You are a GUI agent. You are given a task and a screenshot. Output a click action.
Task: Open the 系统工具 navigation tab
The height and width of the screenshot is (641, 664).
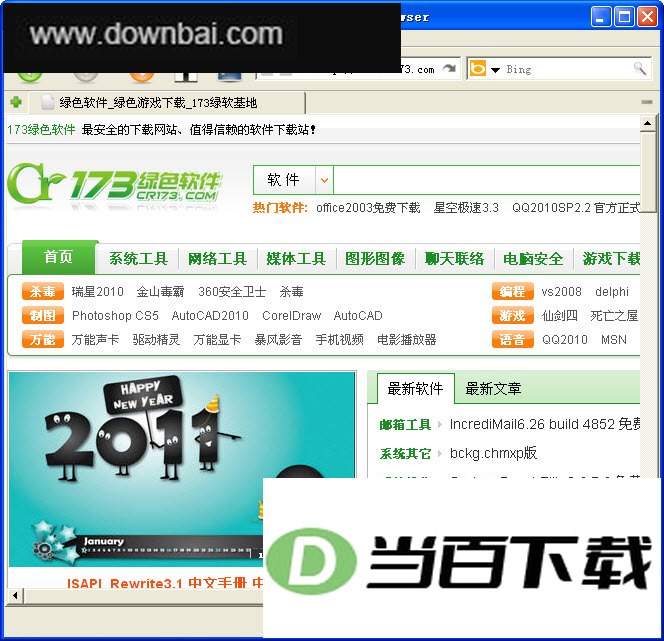[138, 259]
